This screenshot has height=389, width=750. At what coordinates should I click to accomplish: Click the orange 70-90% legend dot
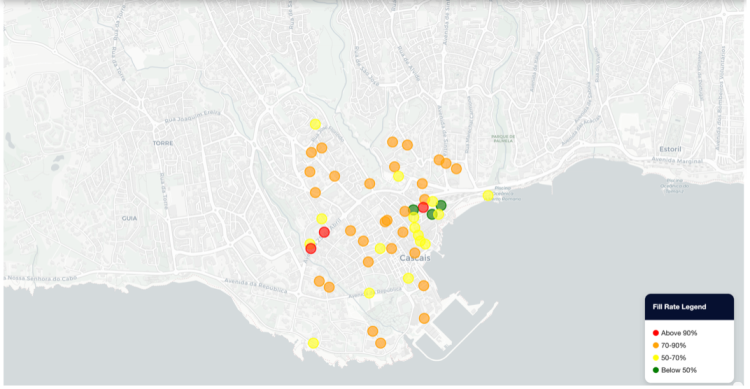pos(656,345)
